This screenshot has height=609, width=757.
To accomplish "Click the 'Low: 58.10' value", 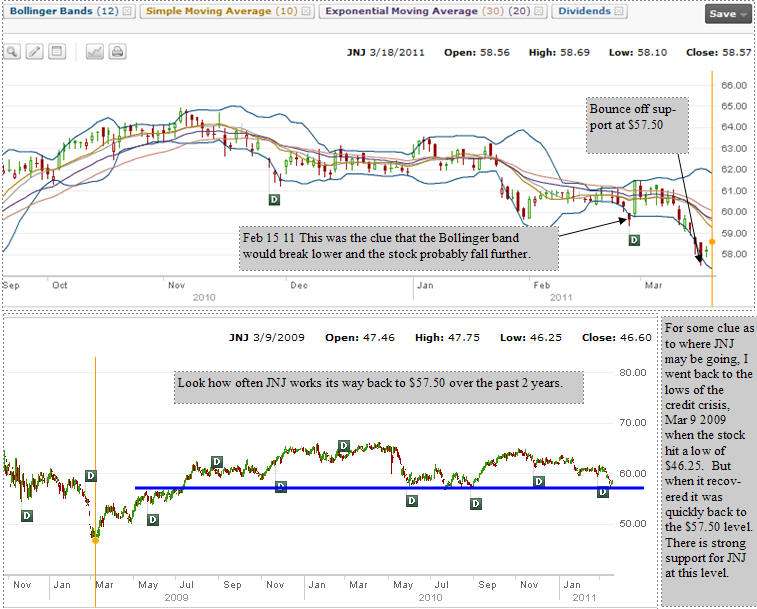I will 638,53.
